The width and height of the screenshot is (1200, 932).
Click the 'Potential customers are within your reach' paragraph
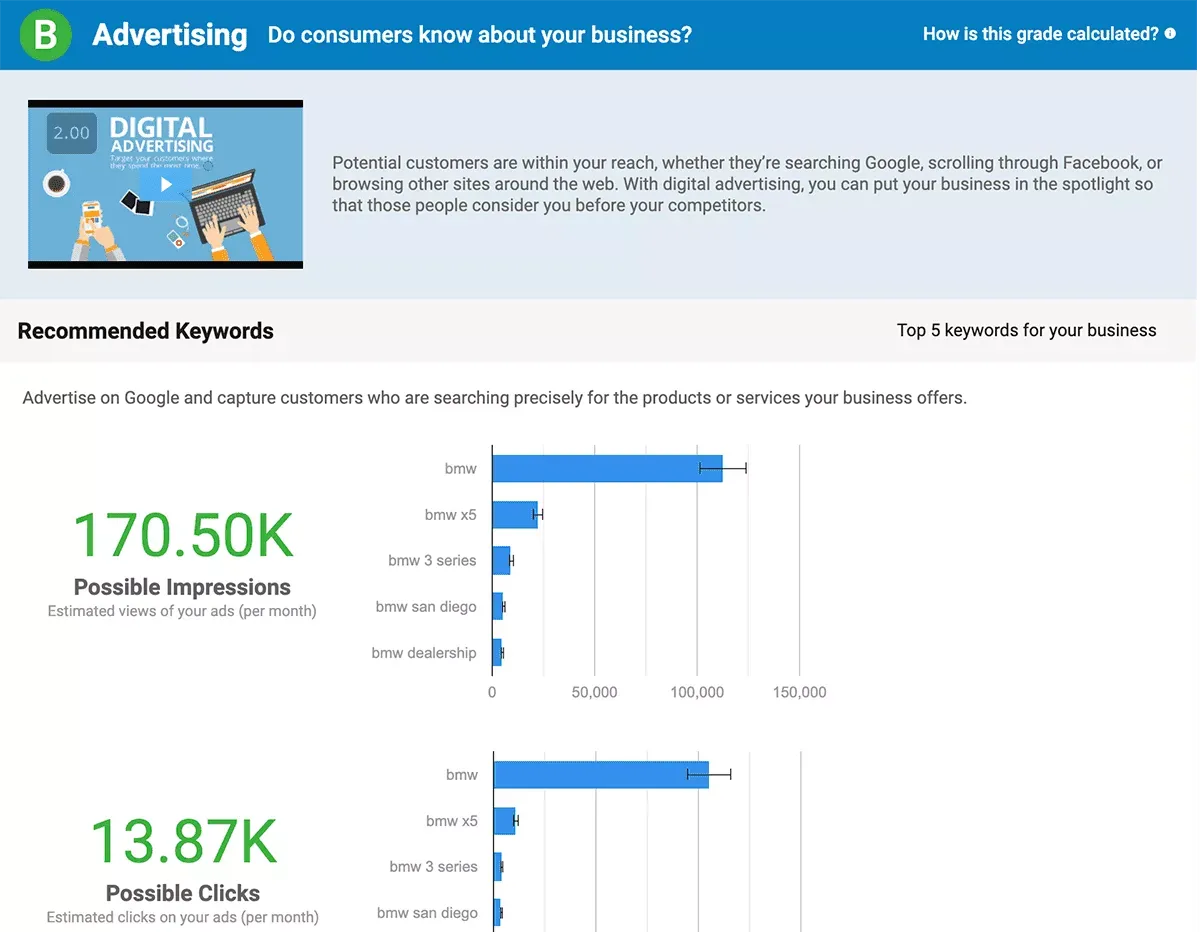[748, 184]
